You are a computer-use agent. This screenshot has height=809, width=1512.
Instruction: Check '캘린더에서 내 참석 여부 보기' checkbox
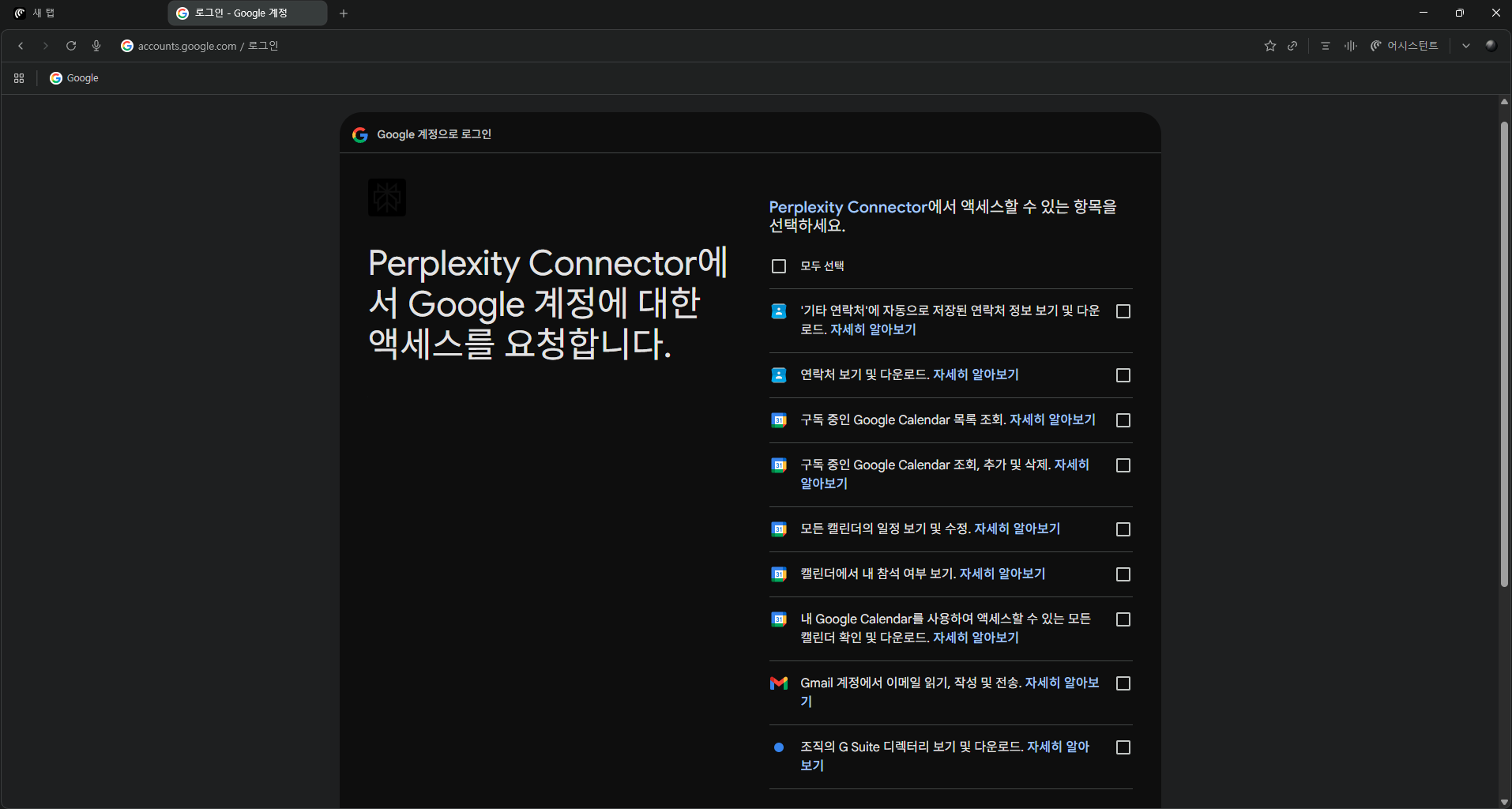[1123, 574]
